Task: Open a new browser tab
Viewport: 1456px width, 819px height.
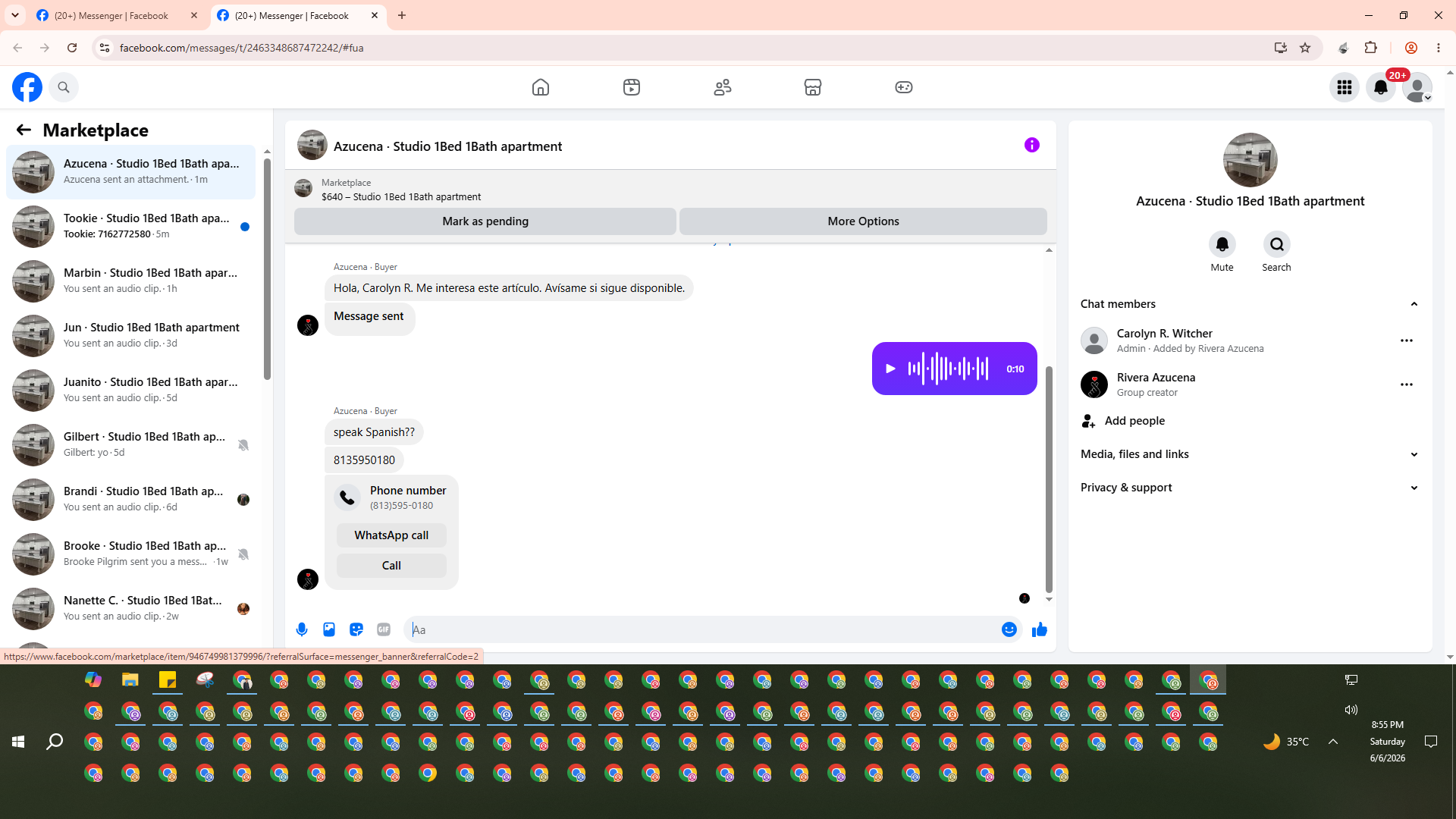Action: pos(402,16)
